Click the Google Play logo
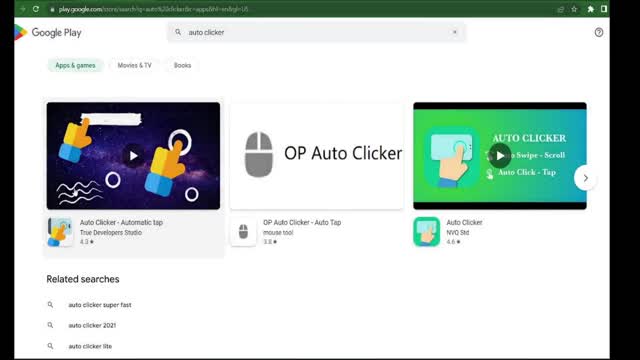The height and width of the screenshot is (360, 640). [x=48, y=33]
